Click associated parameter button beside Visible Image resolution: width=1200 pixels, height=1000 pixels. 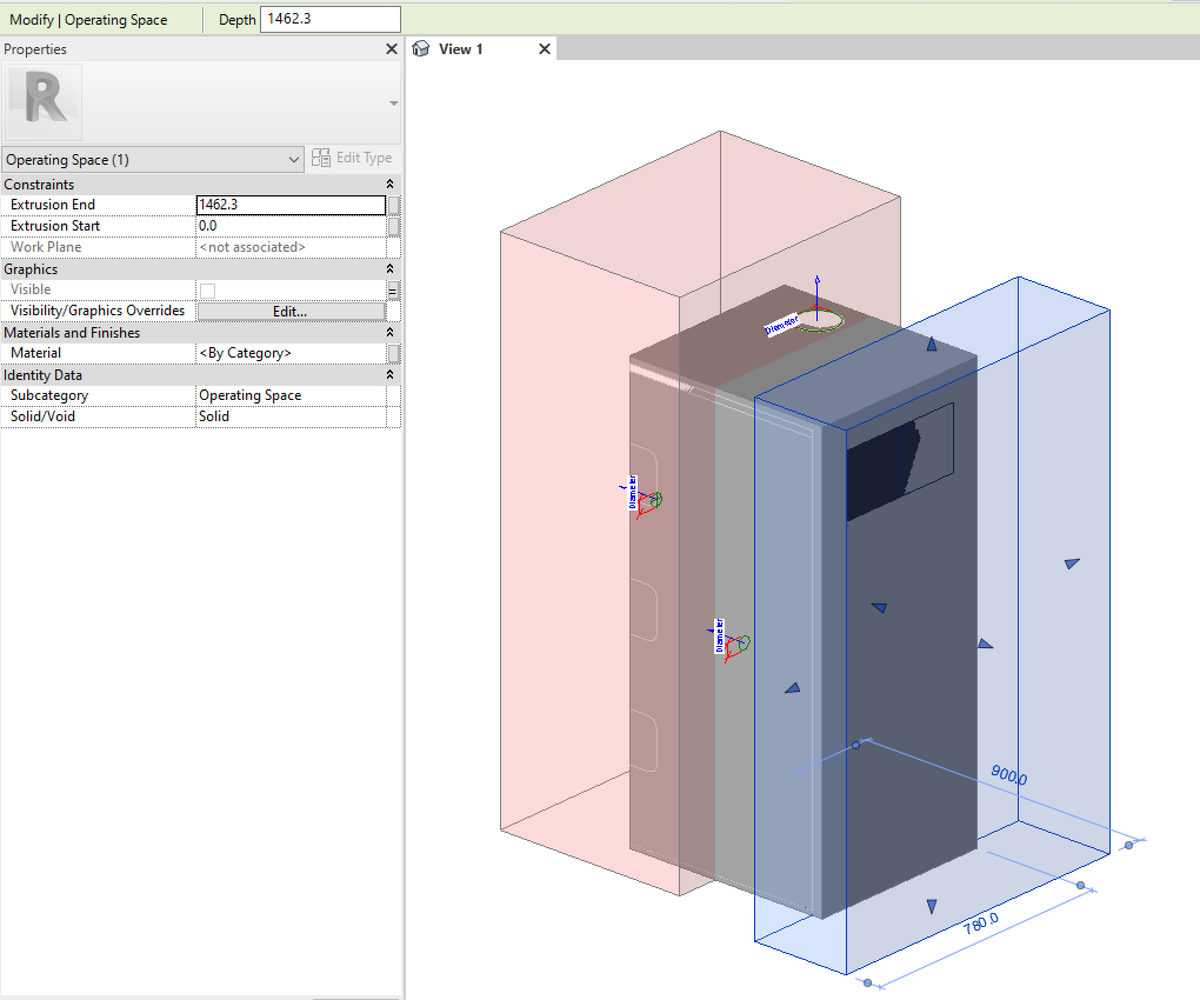pos(394,290)
